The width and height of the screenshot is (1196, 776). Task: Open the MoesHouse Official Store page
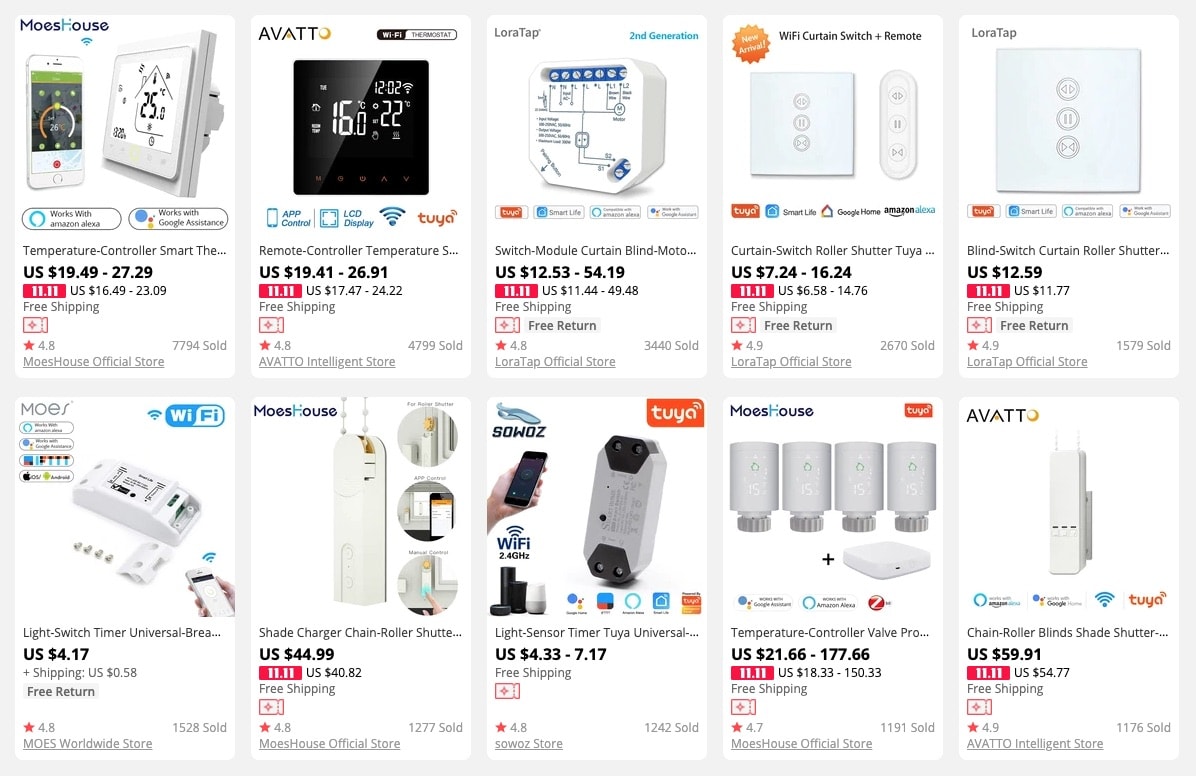(93, 361)
